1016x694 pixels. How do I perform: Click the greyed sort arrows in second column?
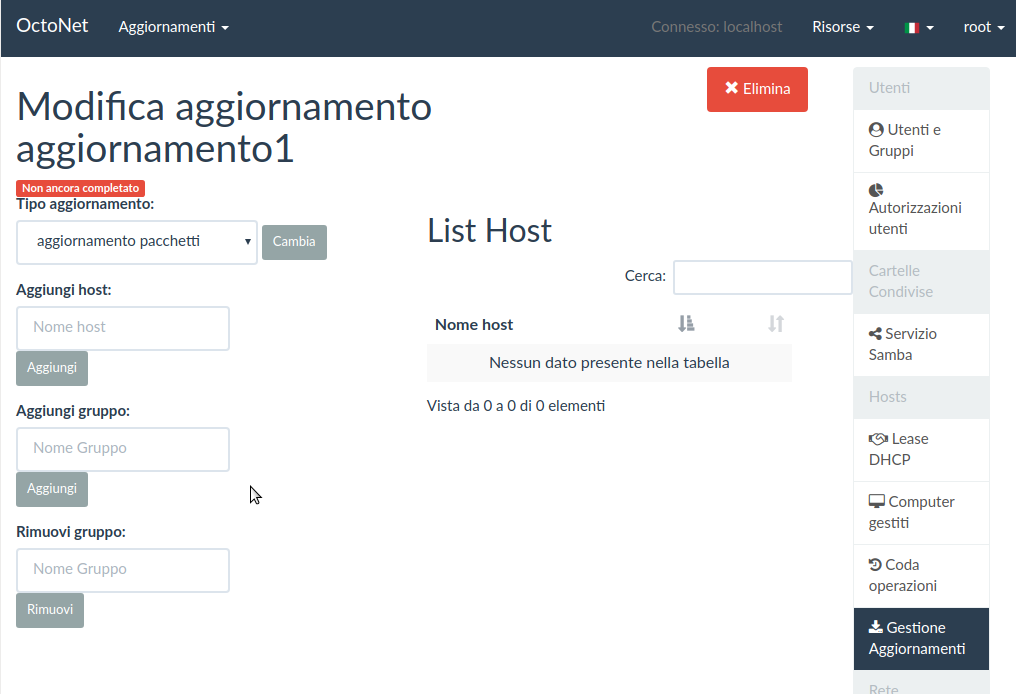pyautogui.click(x=776, y=323)
